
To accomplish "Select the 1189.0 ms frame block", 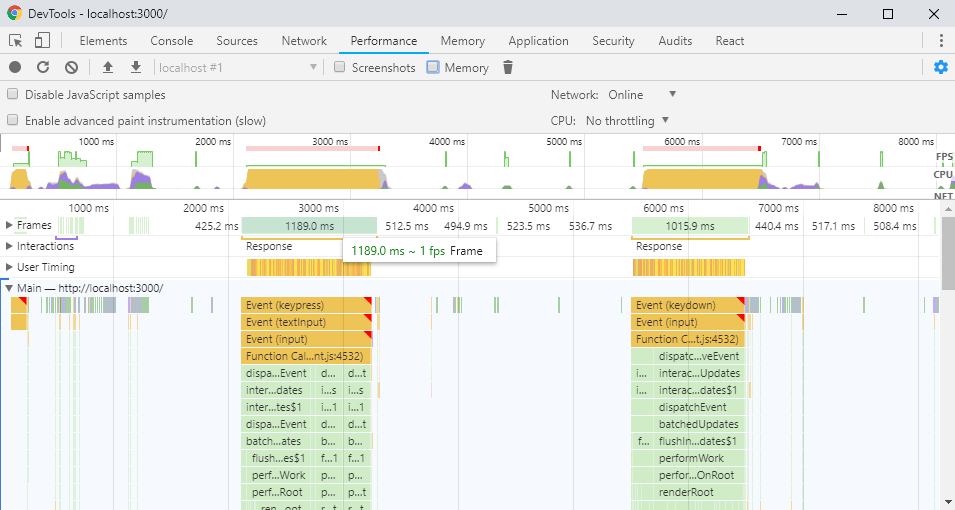I will (x=309, y=226).
